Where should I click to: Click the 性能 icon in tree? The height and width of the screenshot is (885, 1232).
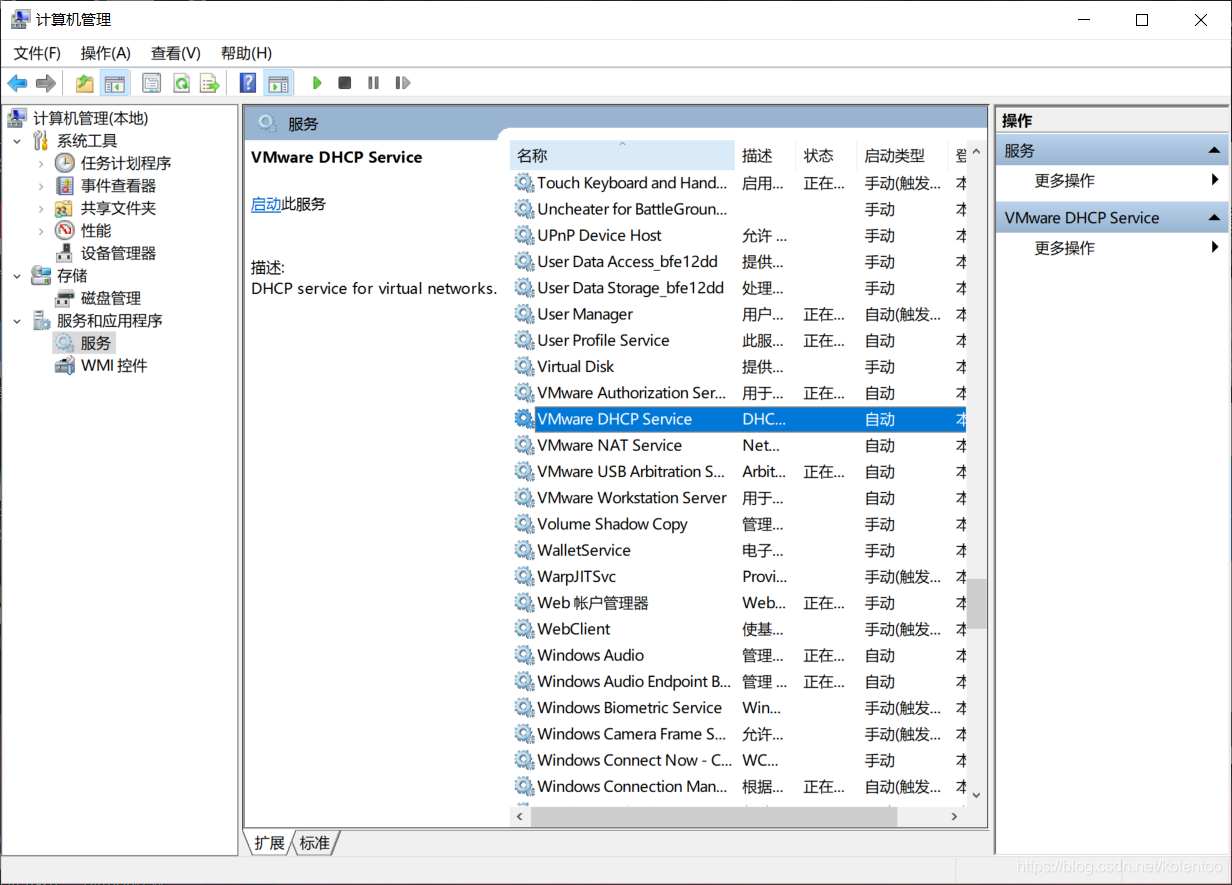(64, 231)
